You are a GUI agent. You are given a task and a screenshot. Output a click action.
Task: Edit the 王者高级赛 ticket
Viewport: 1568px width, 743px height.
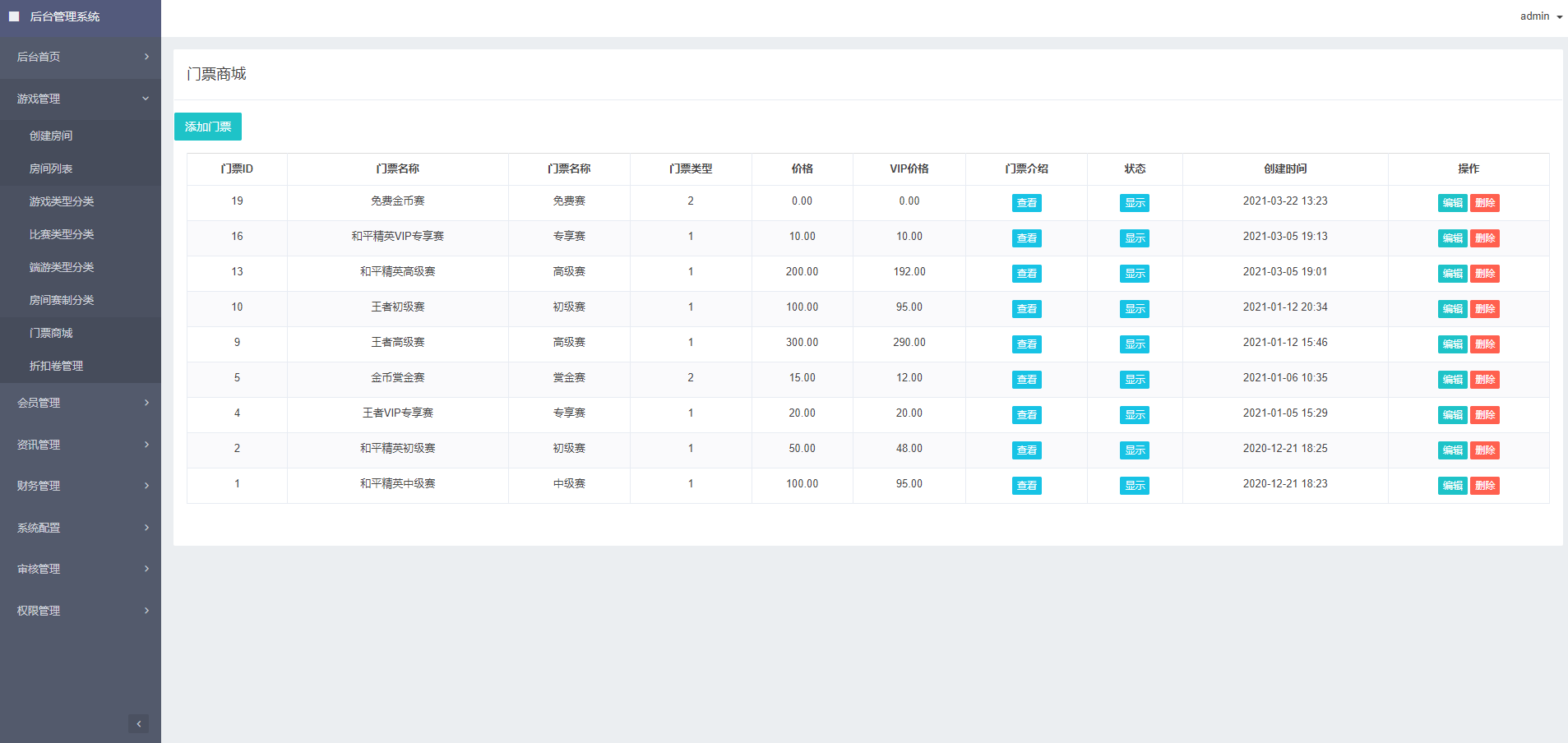[1452, 344]
